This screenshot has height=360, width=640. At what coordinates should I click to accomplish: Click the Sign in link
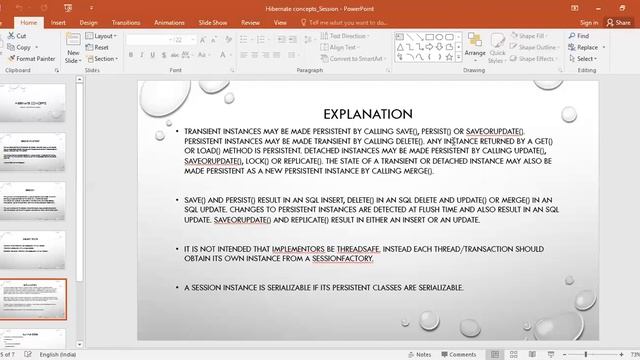[x=589, y=23]
